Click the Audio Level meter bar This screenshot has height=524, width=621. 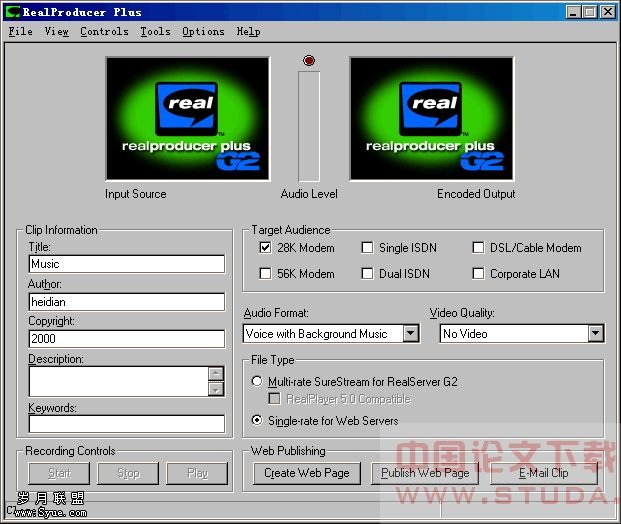click(x=309, y=126)
